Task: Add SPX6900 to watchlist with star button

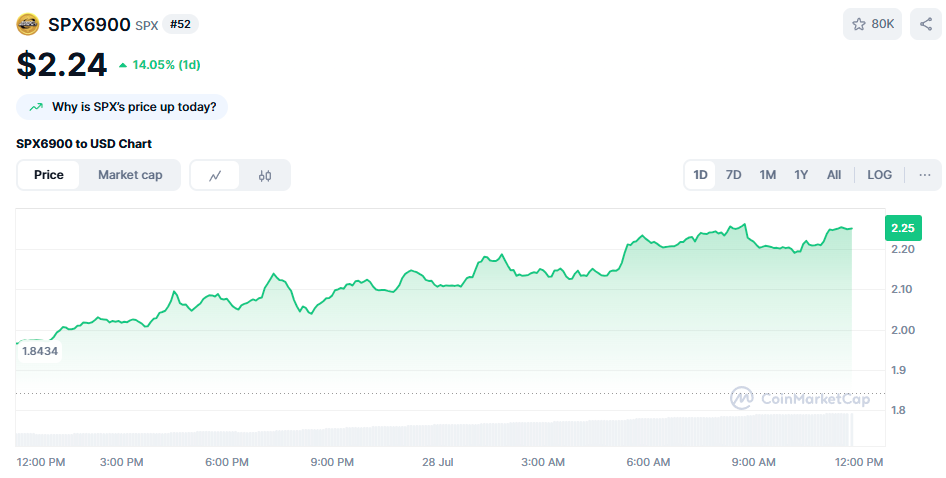Action: (872, 24)
